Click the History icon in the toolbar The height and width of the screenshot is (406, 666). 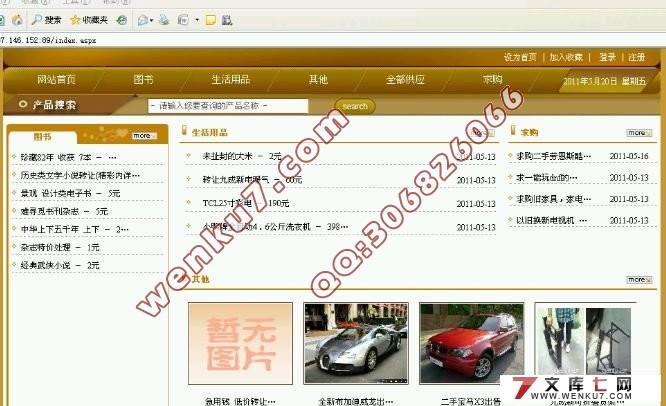click(121, 19)
